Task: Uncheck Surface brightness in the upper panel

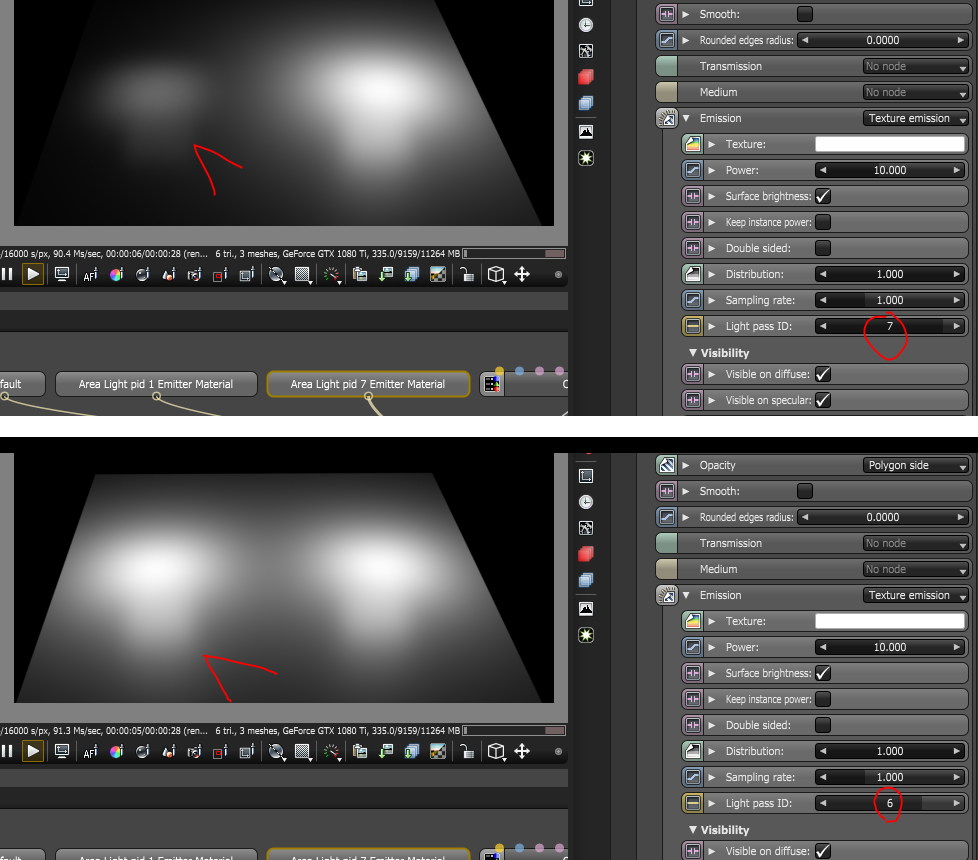Action: coord(823,196)
